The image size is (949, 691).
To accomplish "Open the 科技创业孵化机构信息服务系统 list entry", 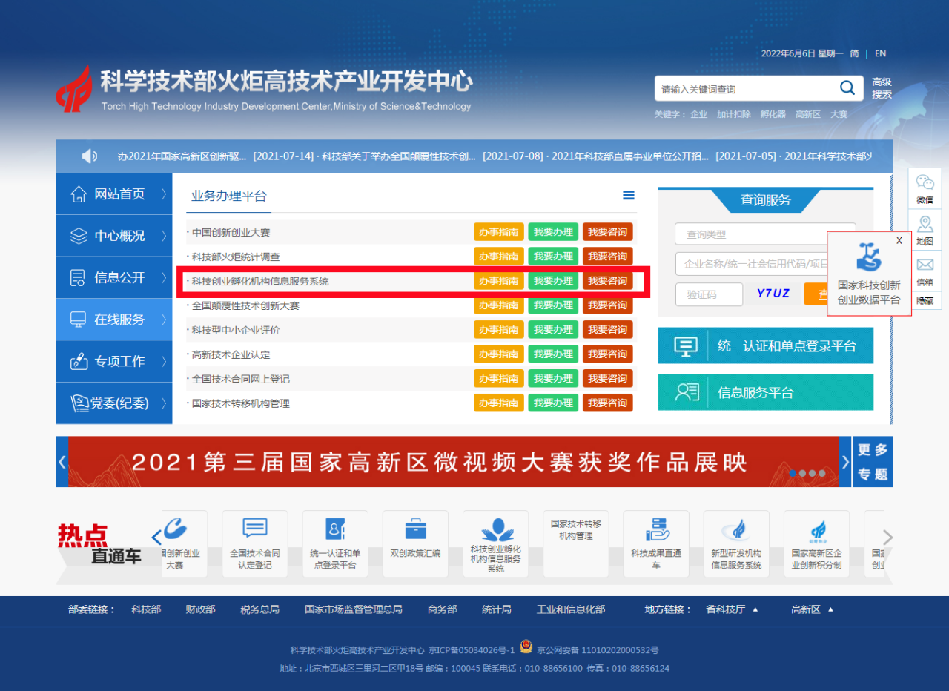I will point(260,281).
